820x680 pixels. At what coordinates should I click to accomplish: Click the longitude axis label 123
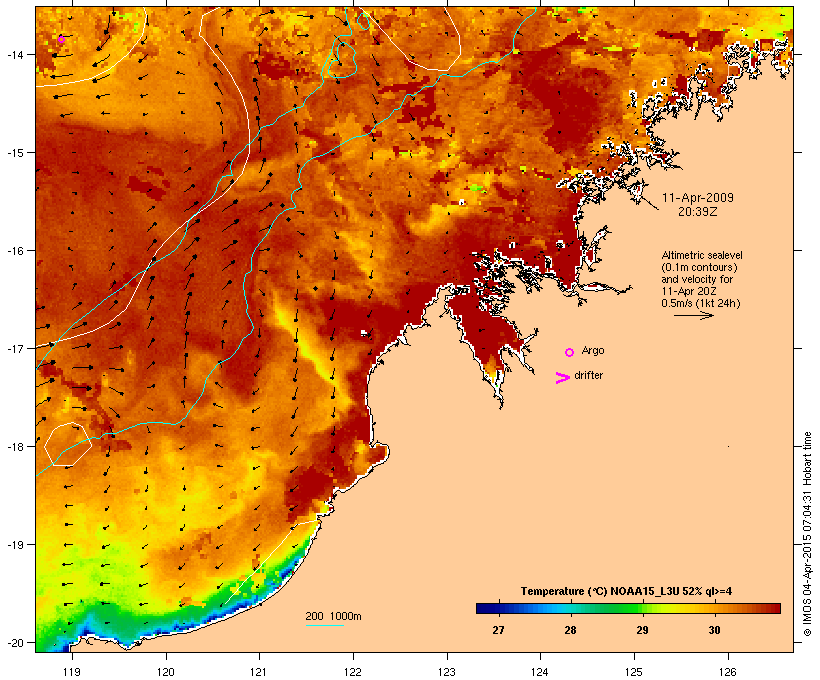[447, 672]
